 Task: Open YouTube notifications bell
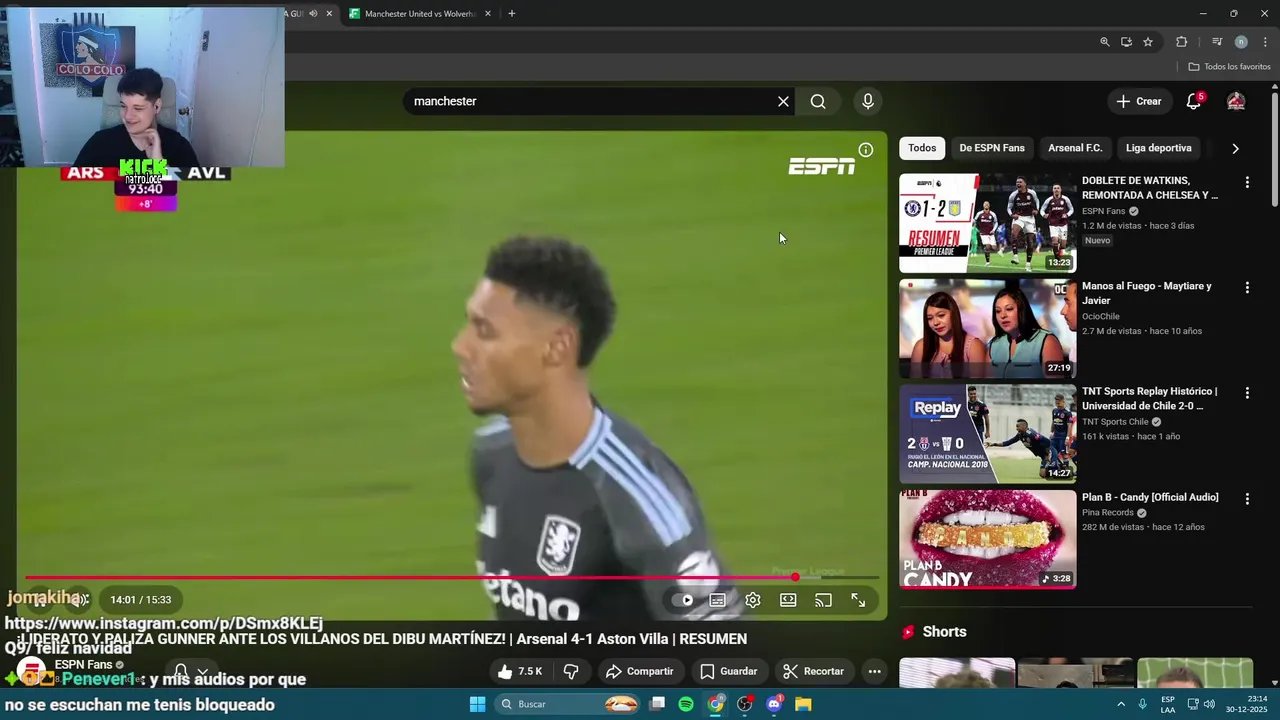pyautogui.click(x=1193, y=101)
